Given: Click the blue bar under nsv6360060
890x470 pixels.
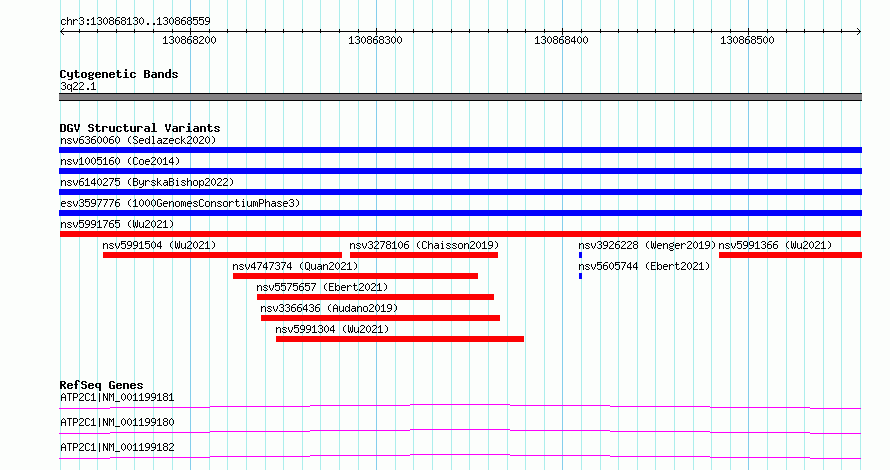Looking at the screenshot, I should pos(460,150).
